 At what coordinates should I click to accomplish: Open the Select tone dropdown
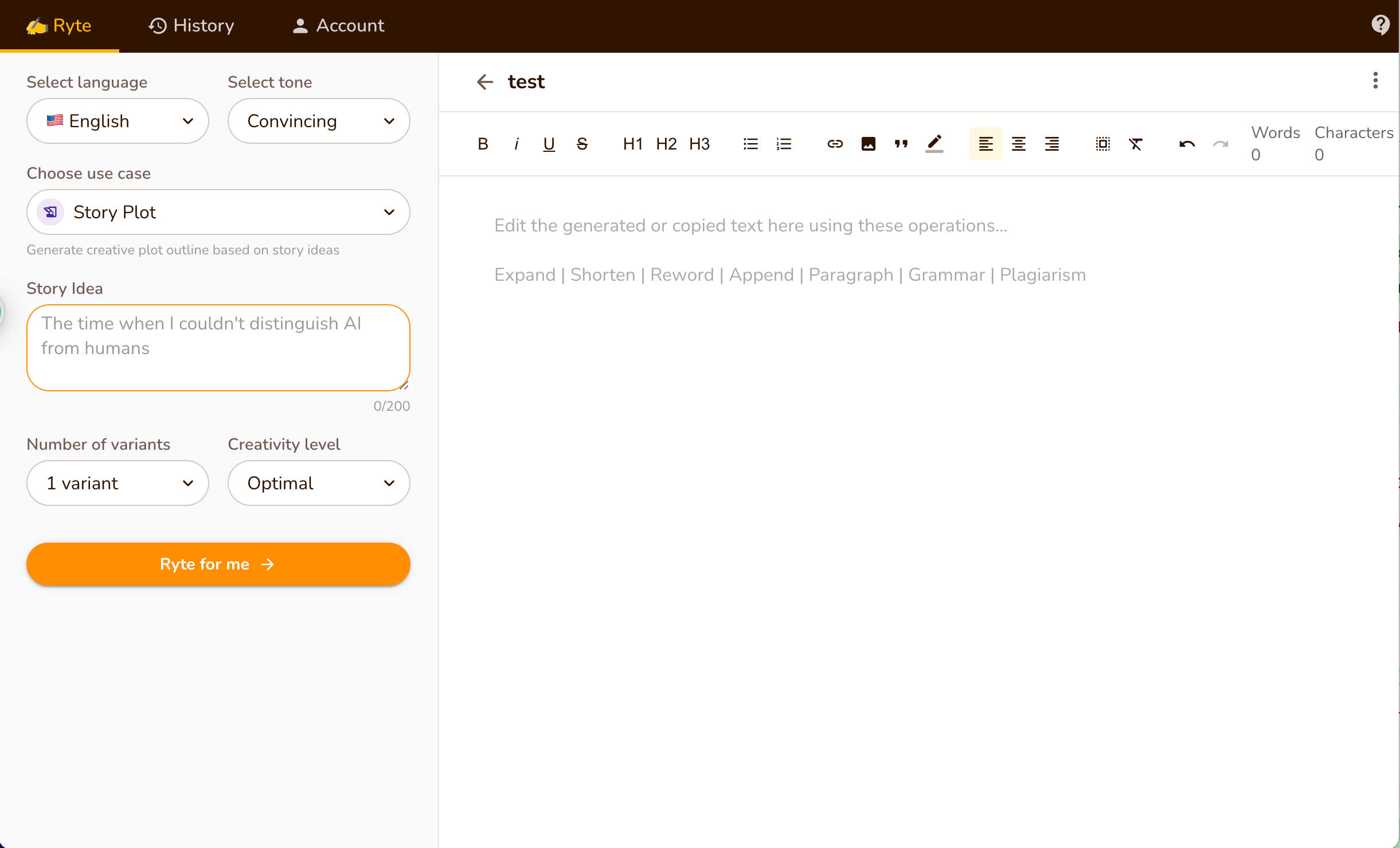pyautogui.click(x=318, y=121)
